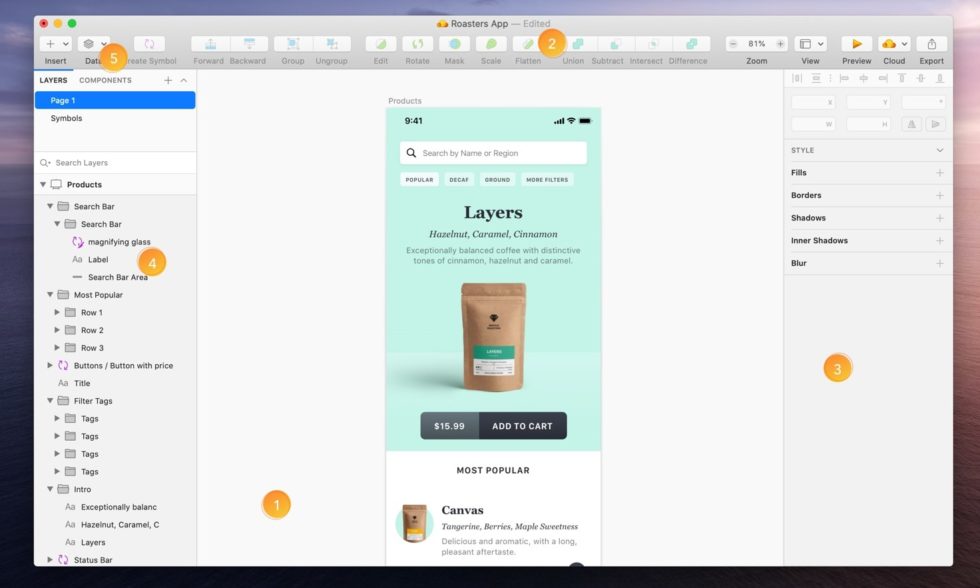The height and width of the screenshot is (588, 980).
Task: Send layer Backward using toolbar icon
Action: [249, 44]
